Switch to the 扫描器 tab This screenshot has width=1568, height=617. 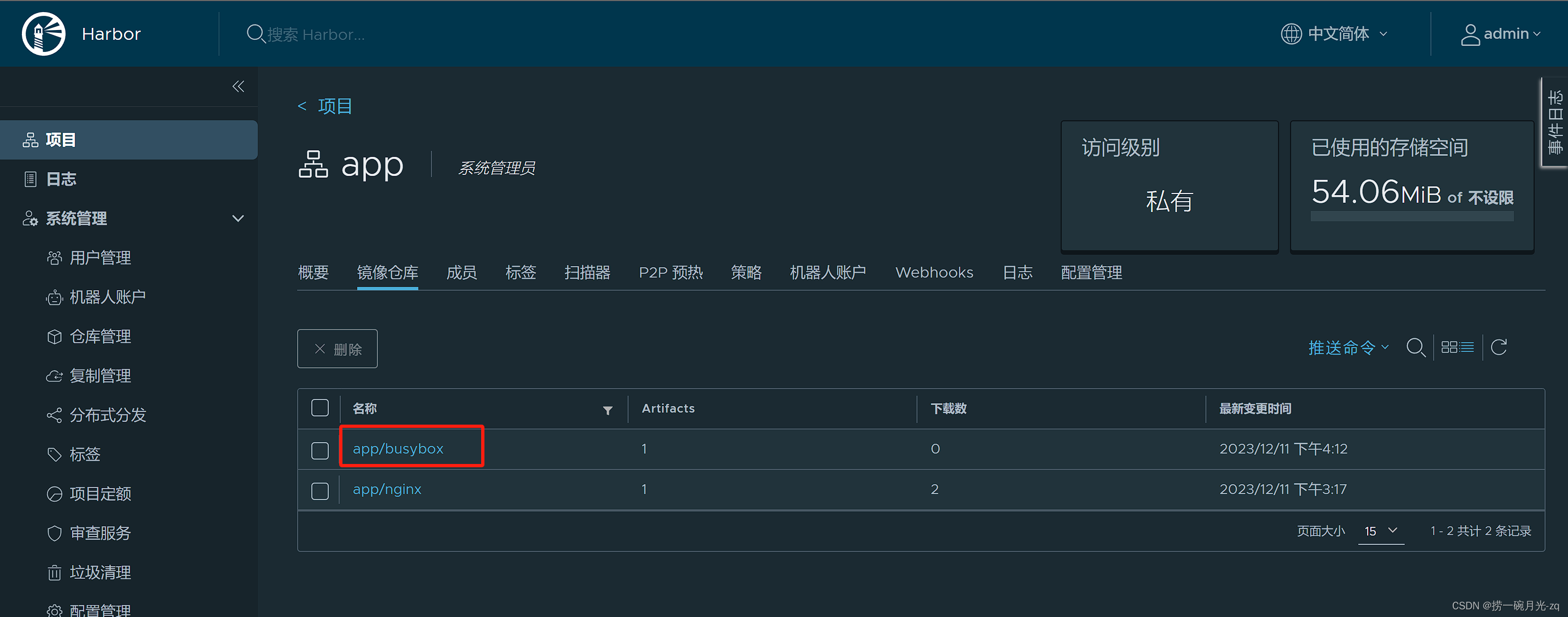(587, 272)
